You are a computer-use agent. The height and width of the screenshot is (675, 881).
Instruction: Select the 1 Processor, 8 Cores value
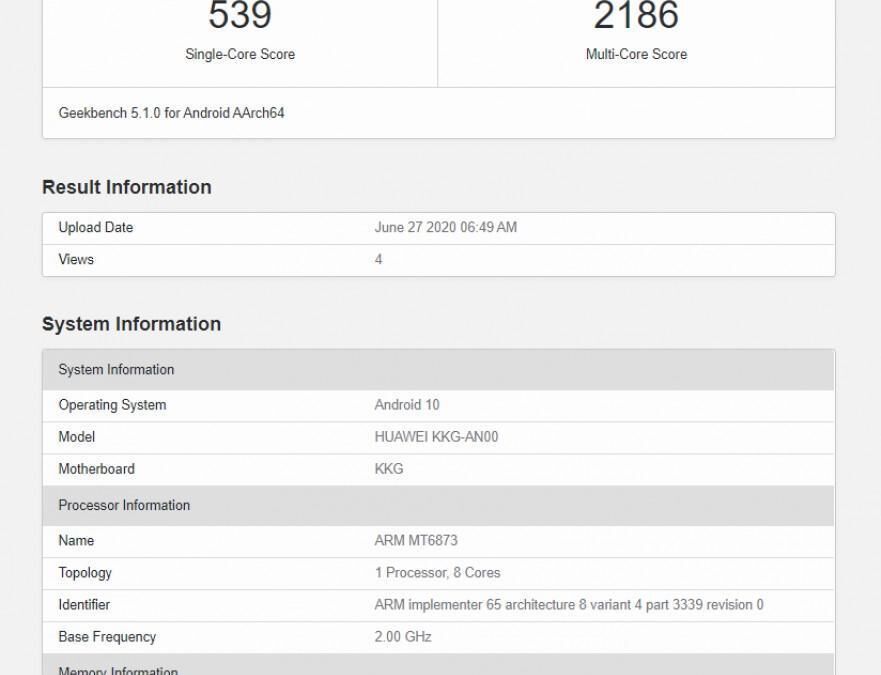[x=437, y=573]
